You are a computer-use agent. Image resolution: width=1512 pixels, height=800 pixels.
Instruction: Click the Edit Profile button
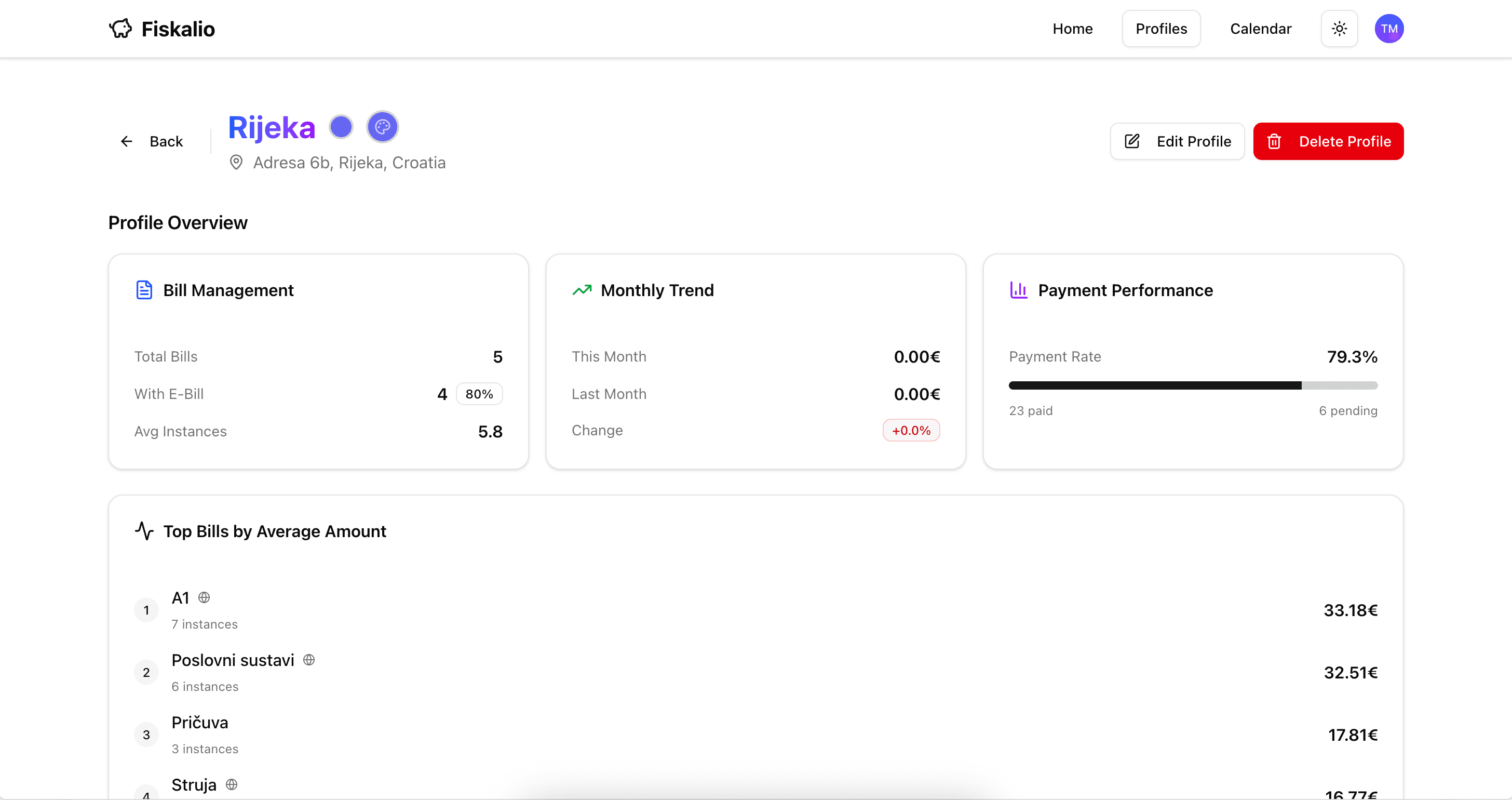[x=1177, y=141]
